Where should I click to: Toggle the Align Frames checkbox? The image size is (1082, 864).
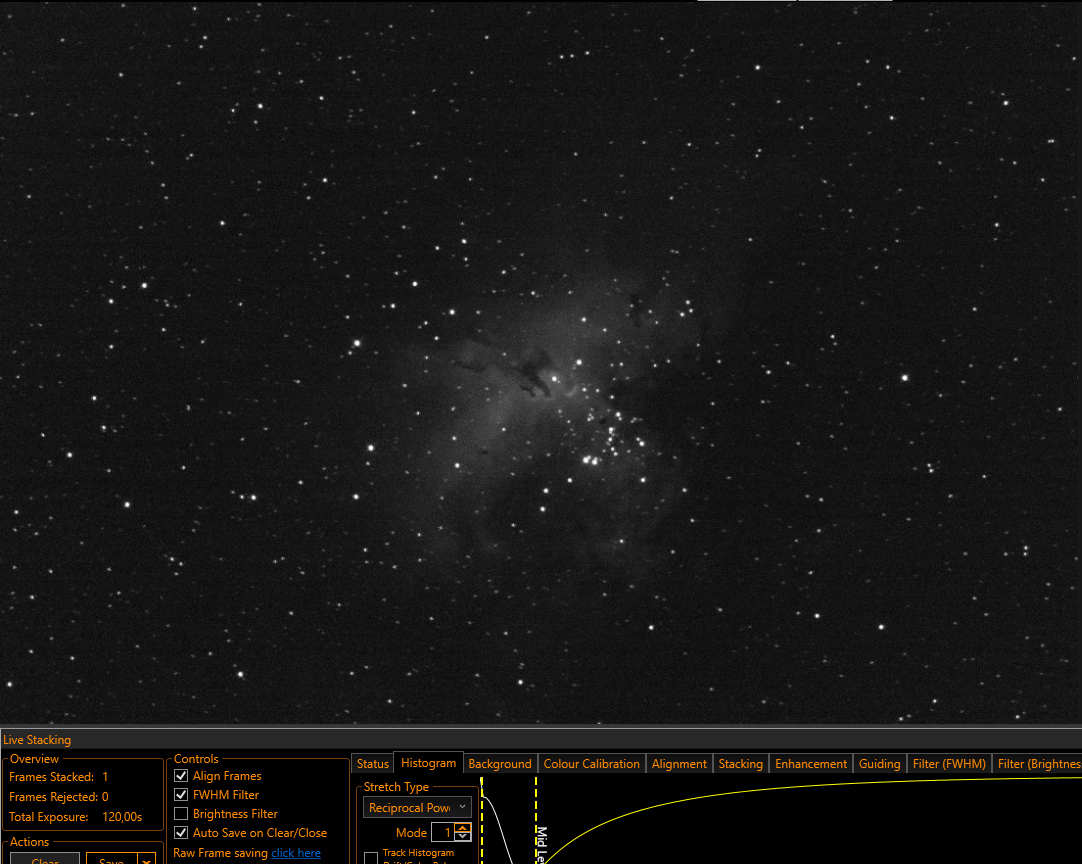pyautogui.click(x=181, y=776)
